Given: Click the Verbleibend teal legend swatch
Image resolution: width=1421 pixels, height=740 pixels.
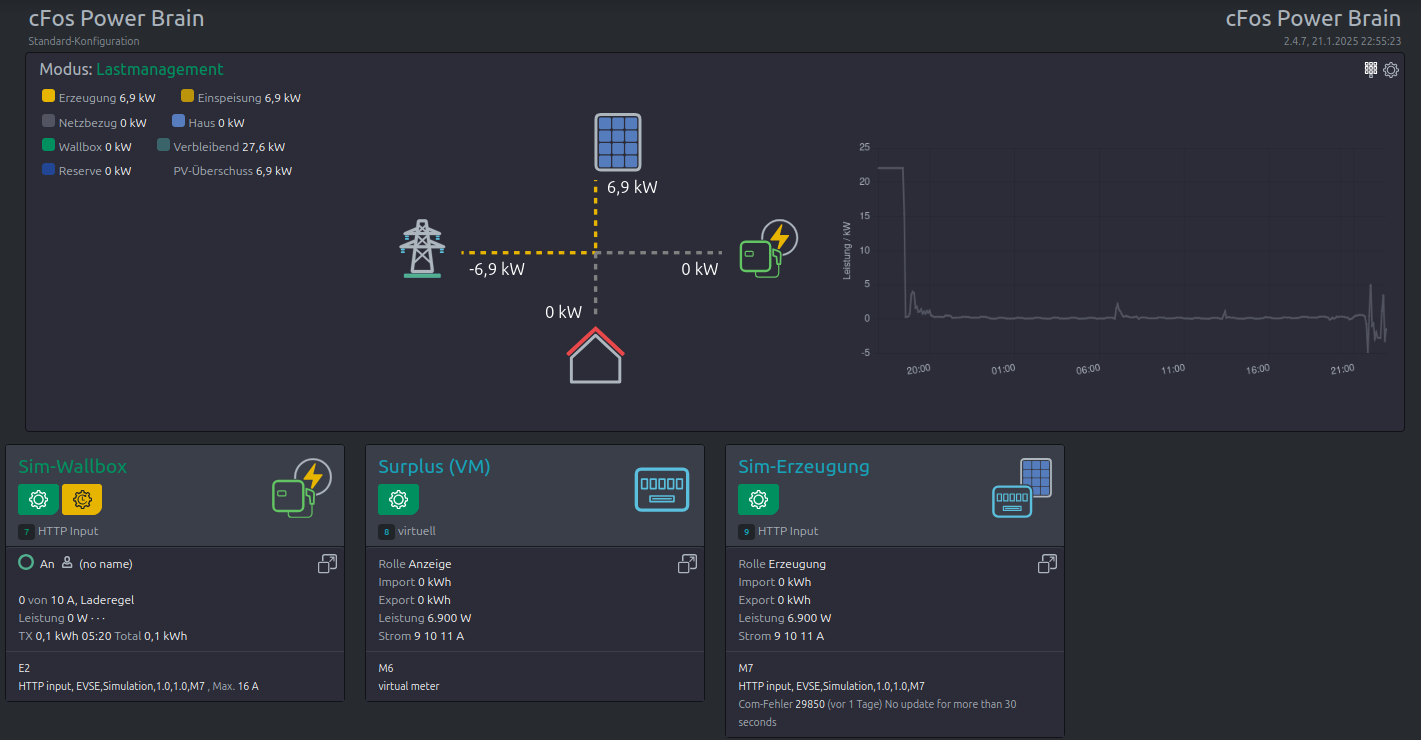Looking at the screenshot, I should [163, 145].
